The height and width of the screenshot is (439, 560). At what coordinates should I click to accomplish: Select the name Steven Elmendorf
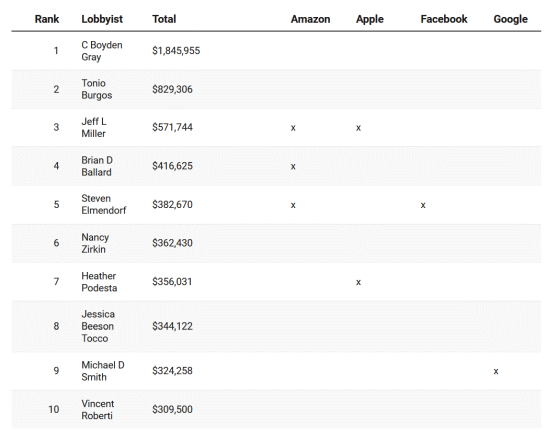[x=104, y=204]
